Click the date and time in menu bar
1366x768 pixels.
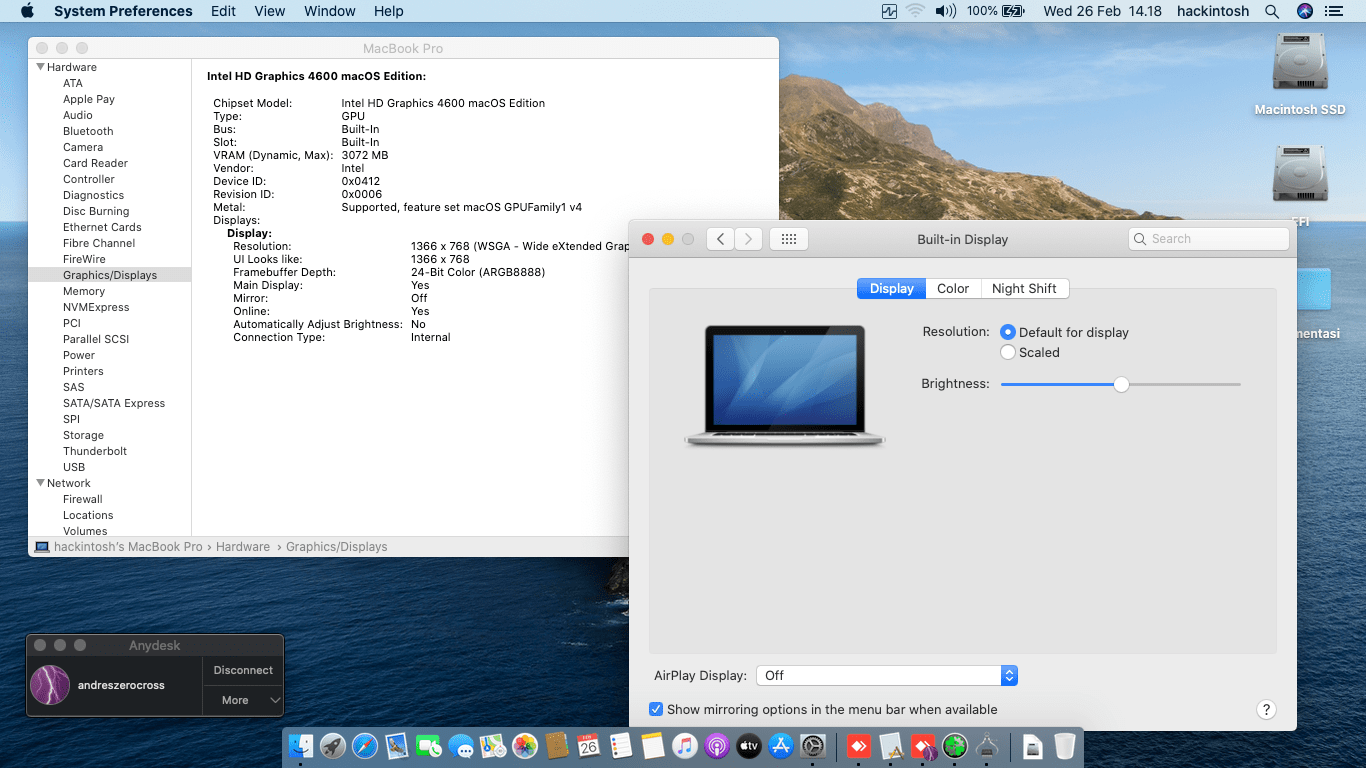(1102, 11)
